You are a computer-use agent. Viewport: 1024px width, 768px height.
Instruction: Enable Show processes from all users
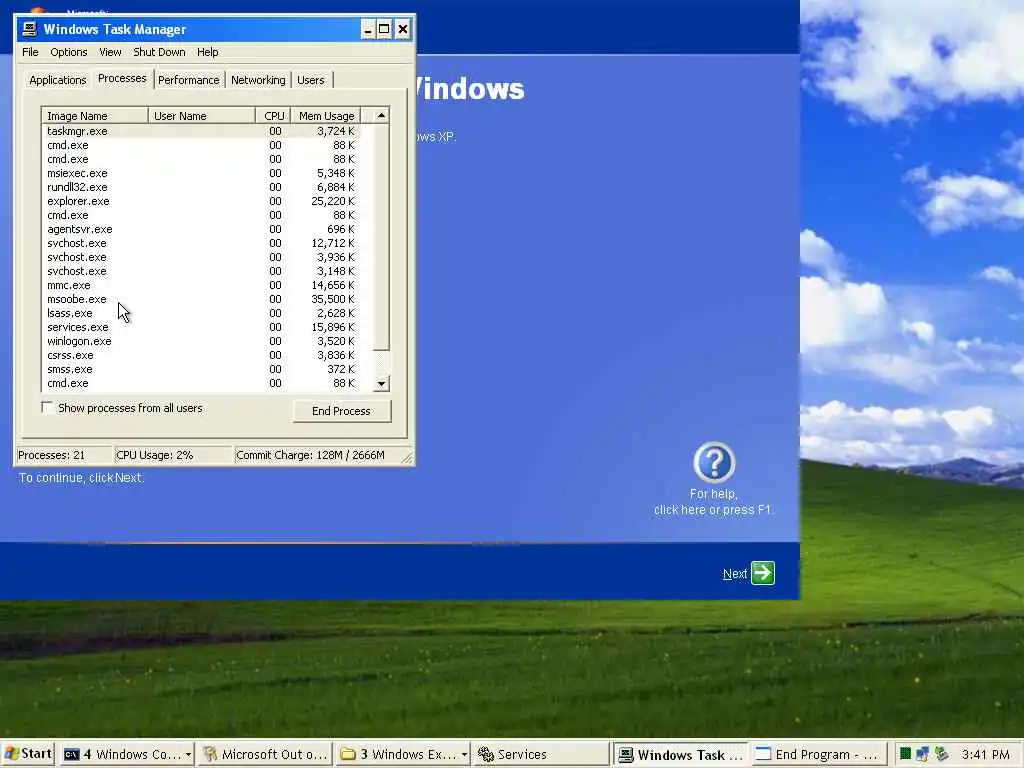(x=48, y=408)
